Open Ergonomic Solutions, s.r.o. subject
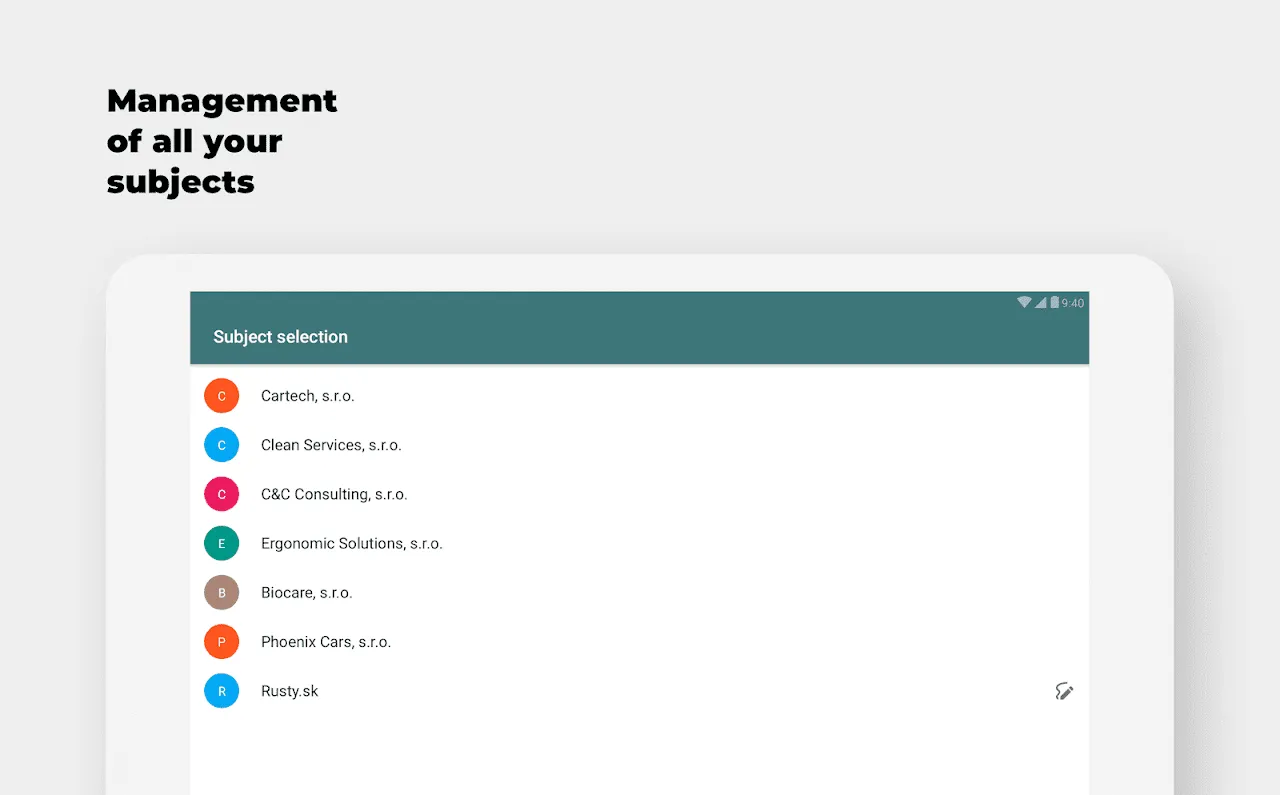This screenshot has width=1280, height=795. pyautogui.click(x=639, y=544)
